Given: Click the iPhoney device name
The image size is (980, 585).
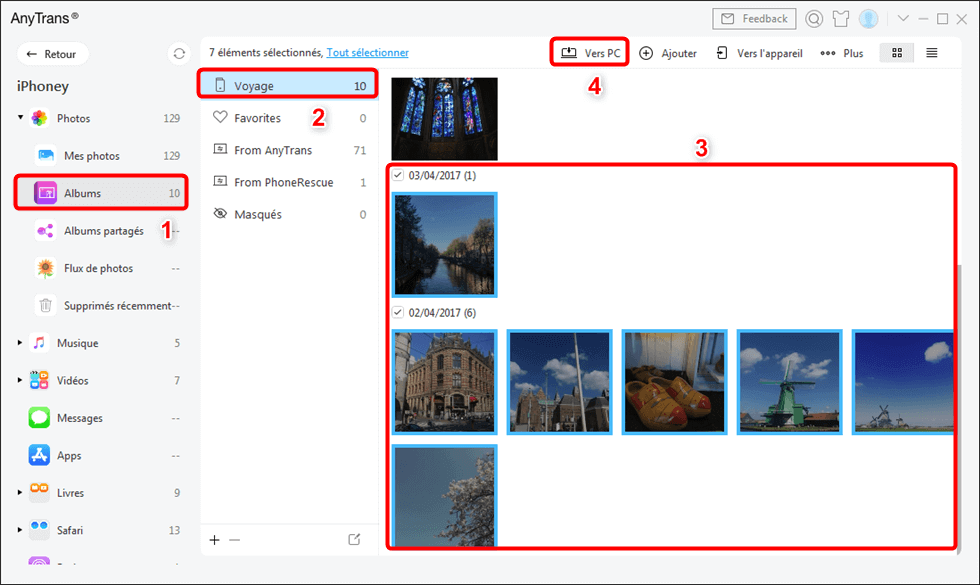Looking at the screenshot, I should [42, 86].
